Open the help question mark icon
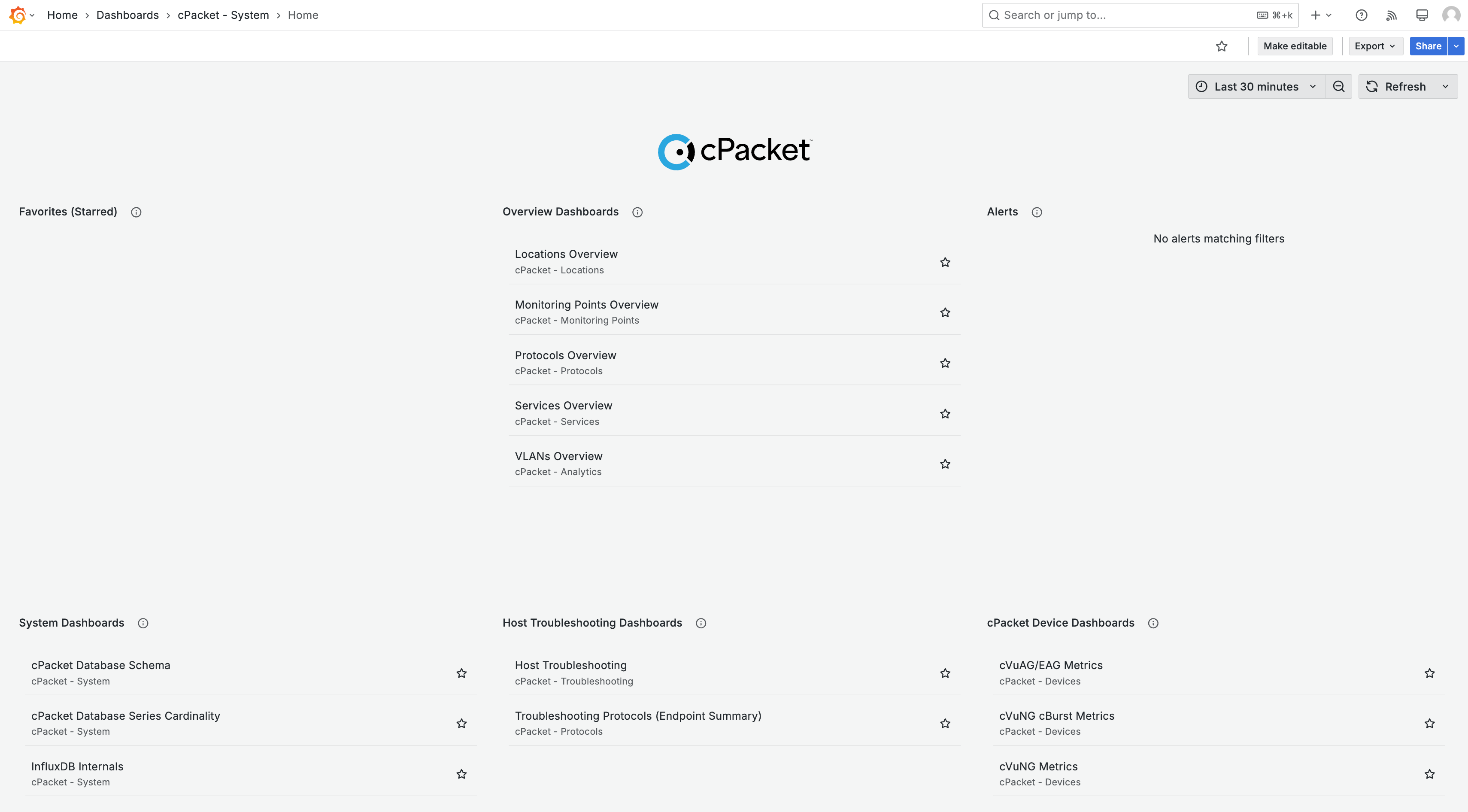The width and height of the screenshot is (1468, 812). tap(1362, 15)
